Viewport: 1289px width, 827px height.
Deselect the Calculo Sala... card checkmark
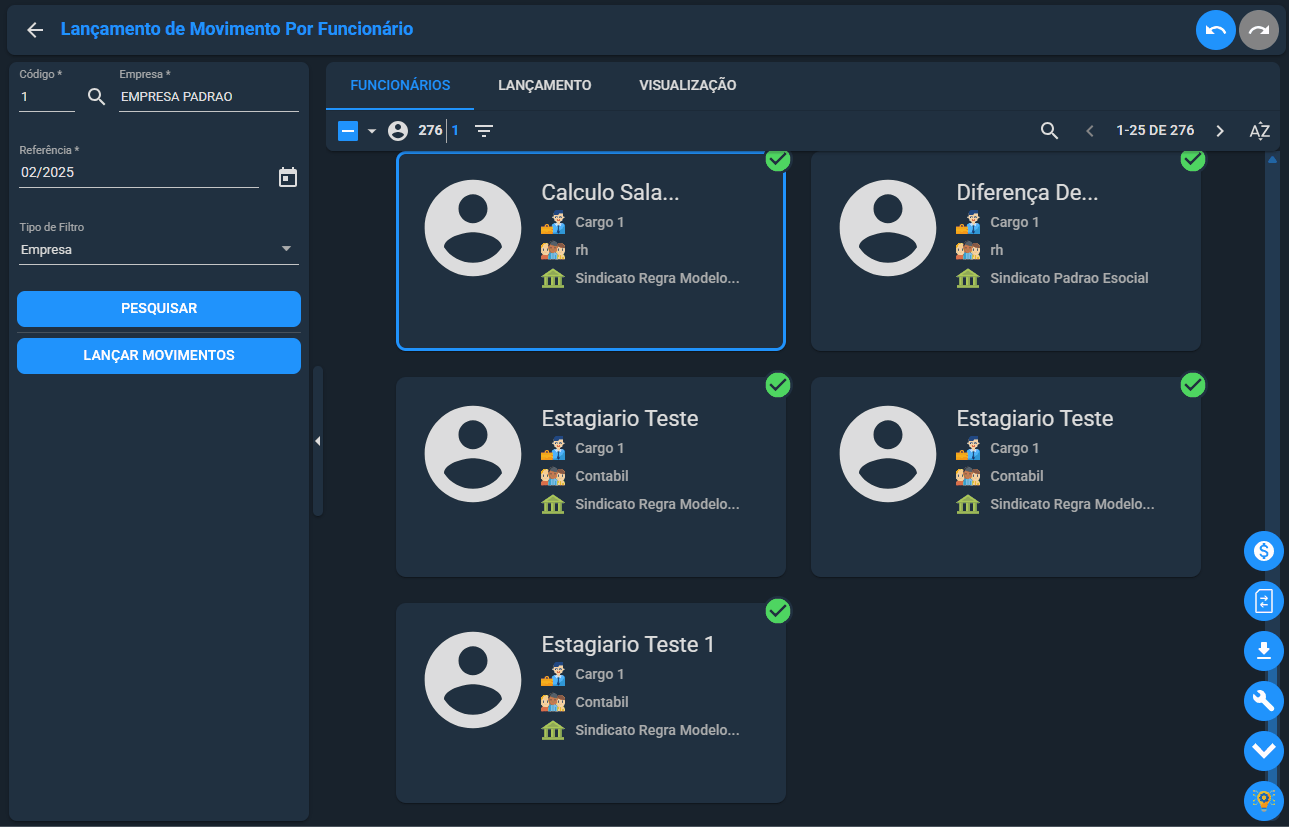click(778, 159)
